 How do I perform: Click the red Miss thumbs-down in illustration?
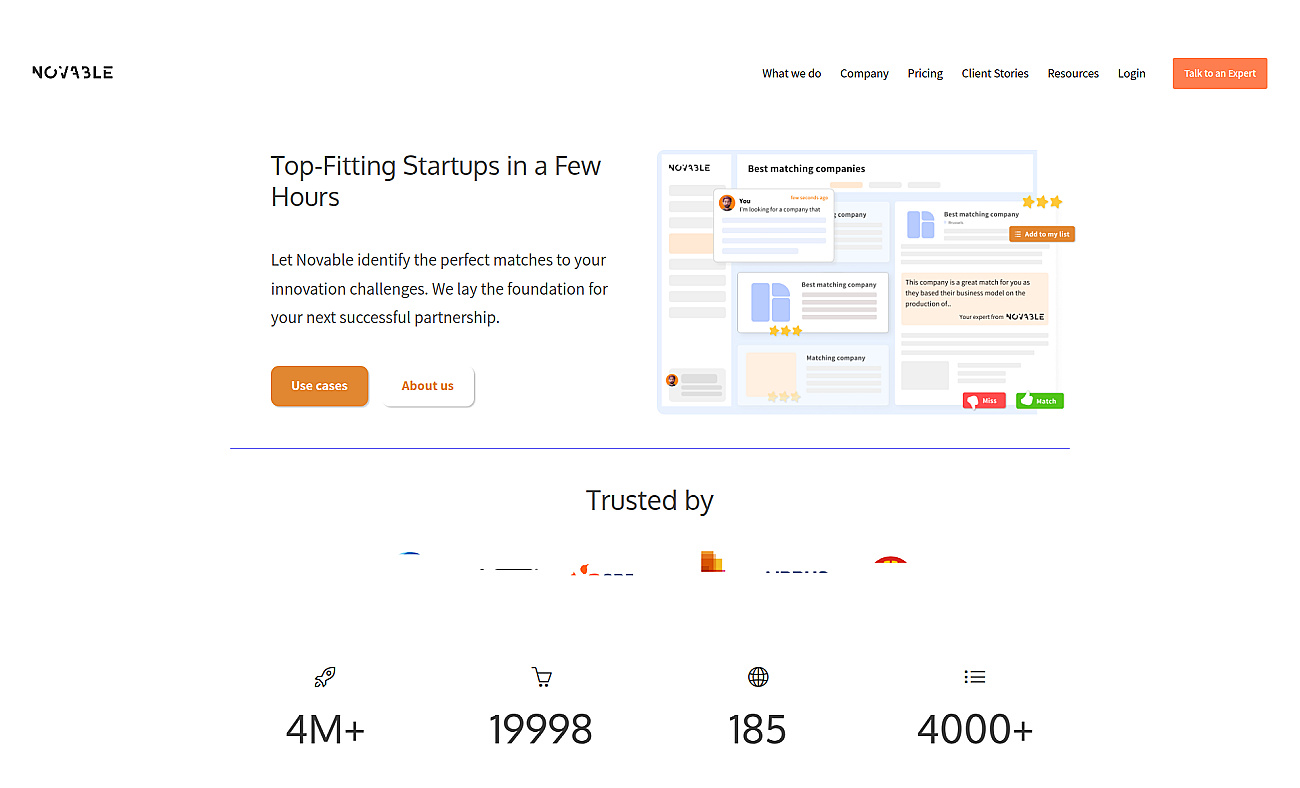[984, 400]
